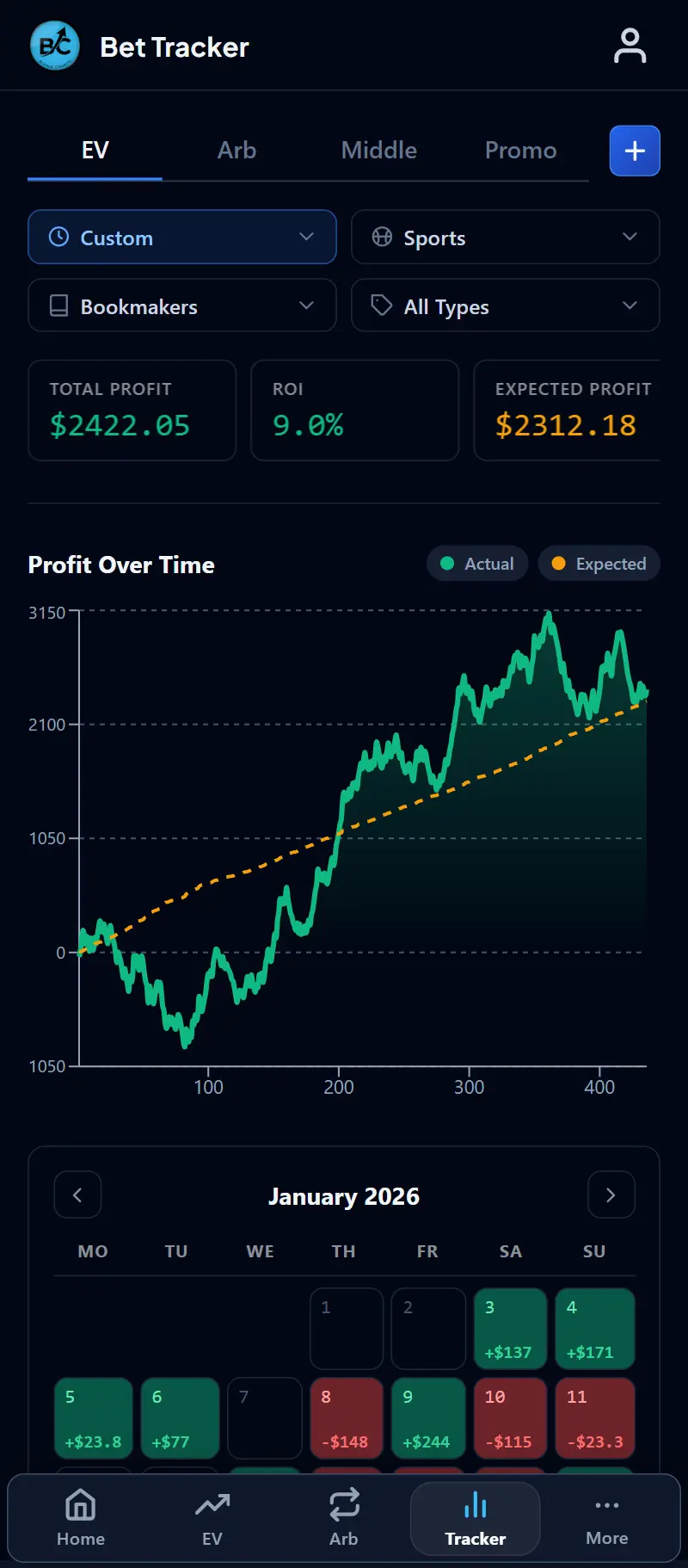This screenshot has height=1568, width=688.
Task: Open Arb swap-arrows icon in bottom bar
Action: point(344,1505)
